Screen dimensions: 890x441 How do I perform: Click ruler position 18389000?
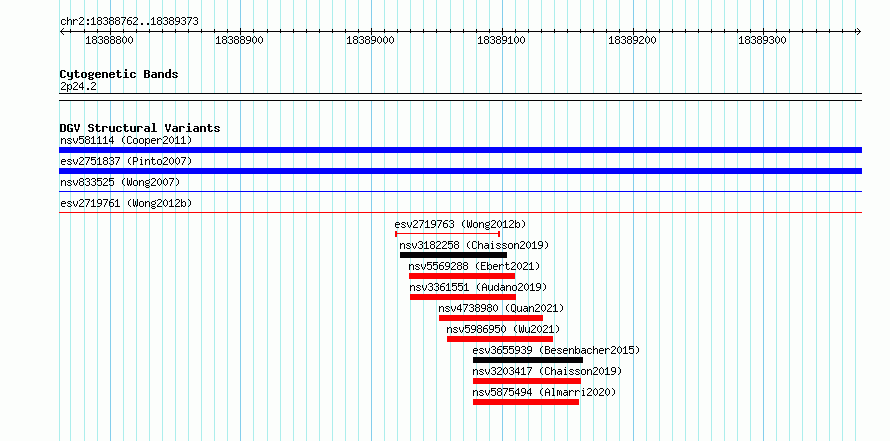click(x=370, y=40)
